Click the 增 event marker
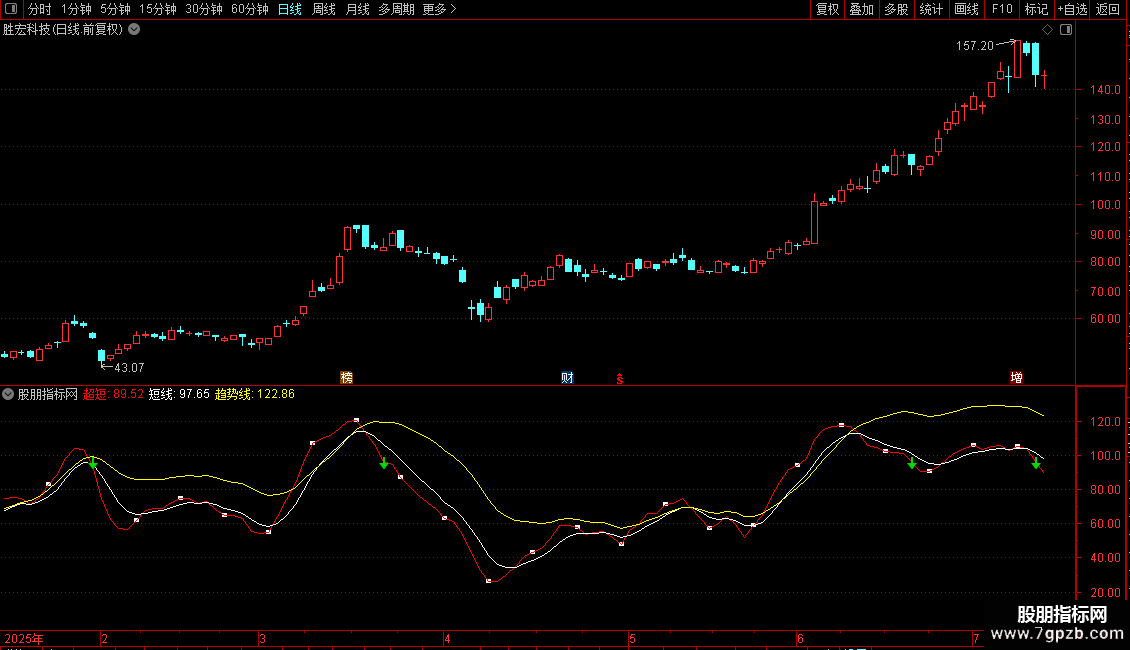The image size is (1130, 650). 1016,378
